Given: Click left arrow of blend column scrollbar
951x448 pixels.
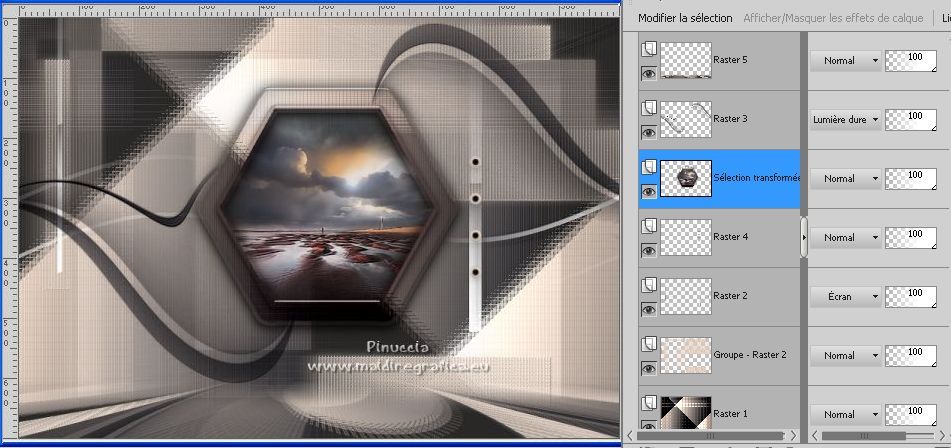Looking at the screenshot, I should 815,435.
